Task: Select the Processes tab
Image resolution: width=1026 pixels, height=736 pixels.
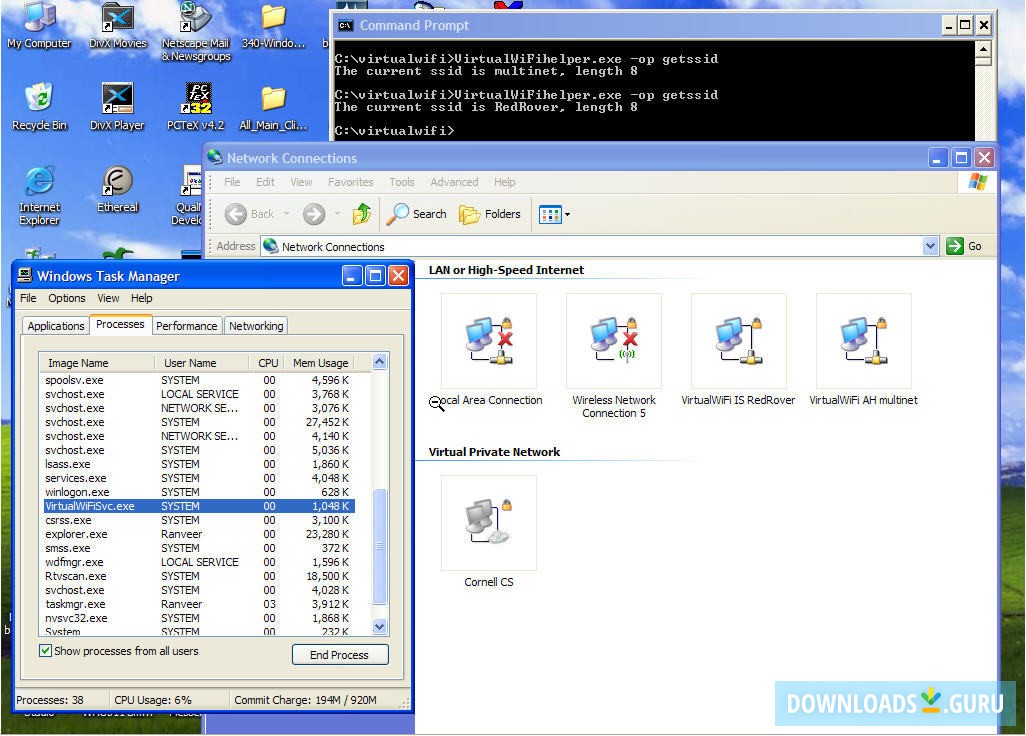Action: (x=120, y=324)
